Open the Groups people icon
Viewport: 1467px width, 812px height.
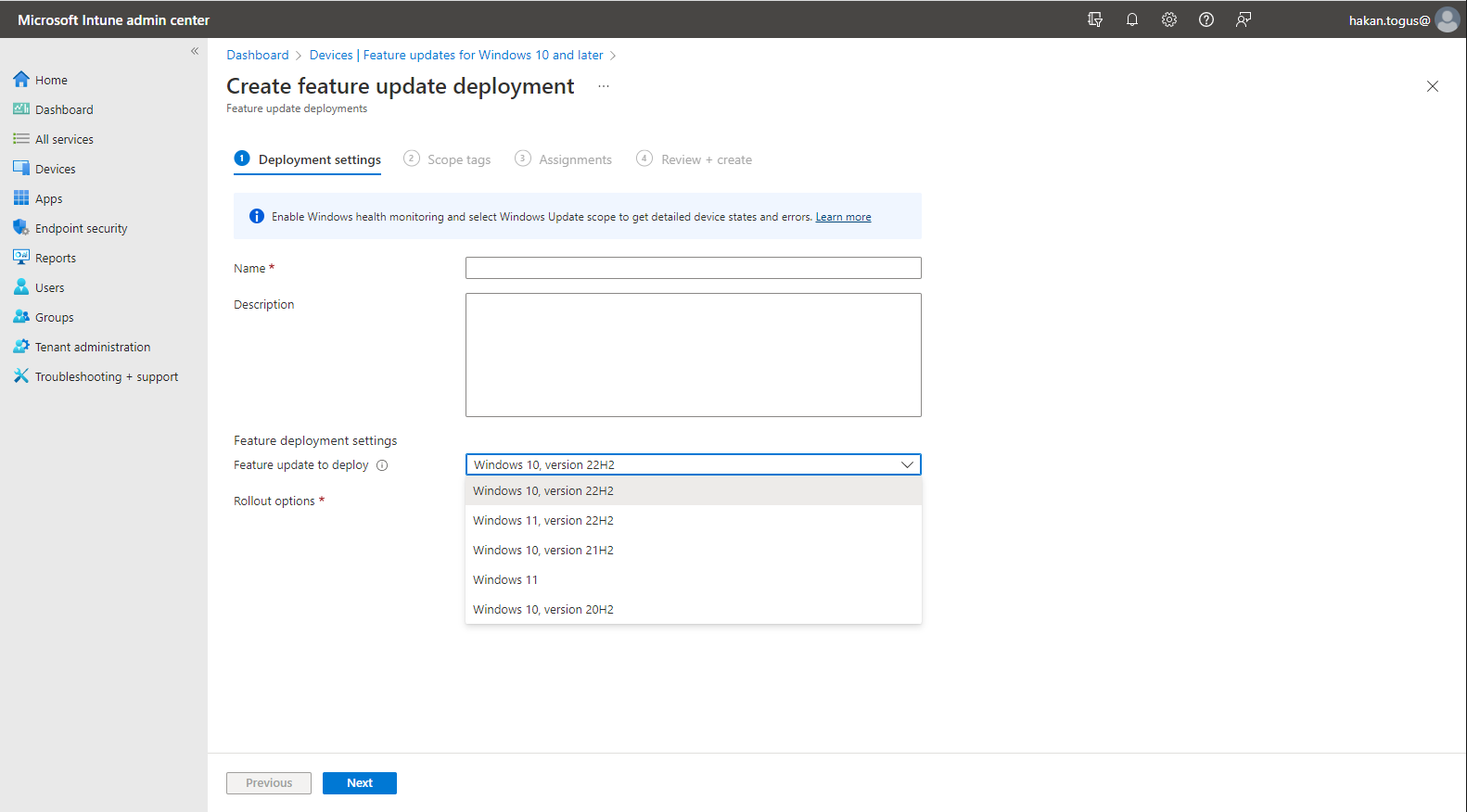pyautogui.click(x=21, y=317)
